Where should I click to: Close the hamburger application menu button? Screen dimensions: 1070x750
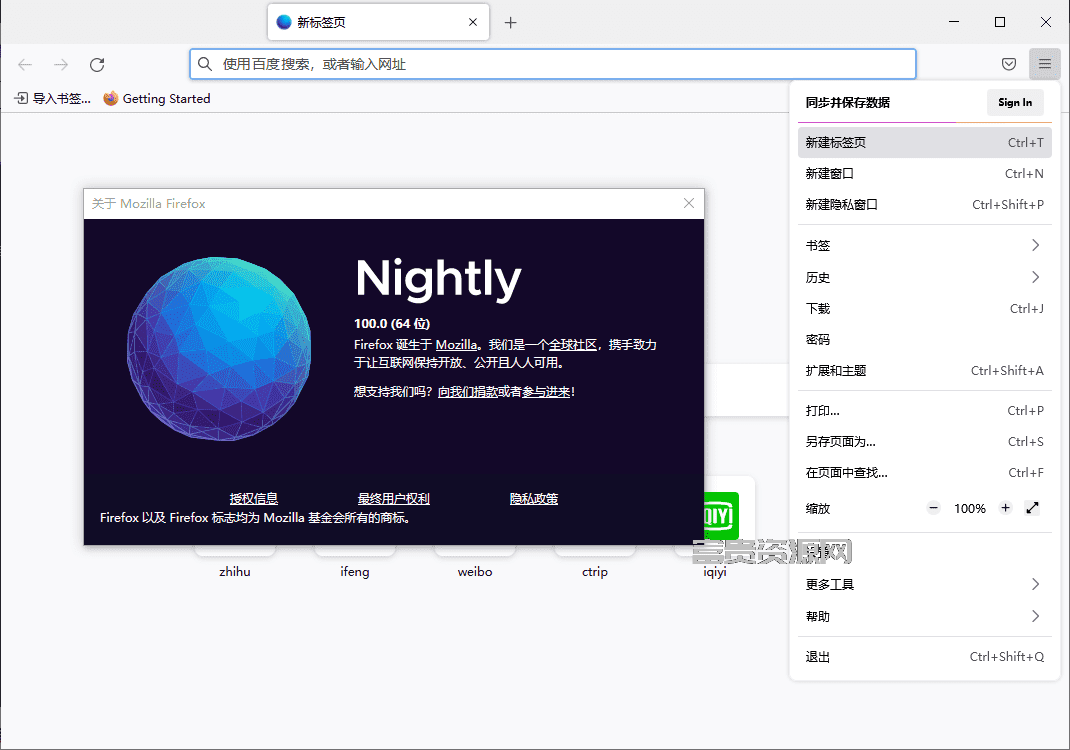[1045, 64]
